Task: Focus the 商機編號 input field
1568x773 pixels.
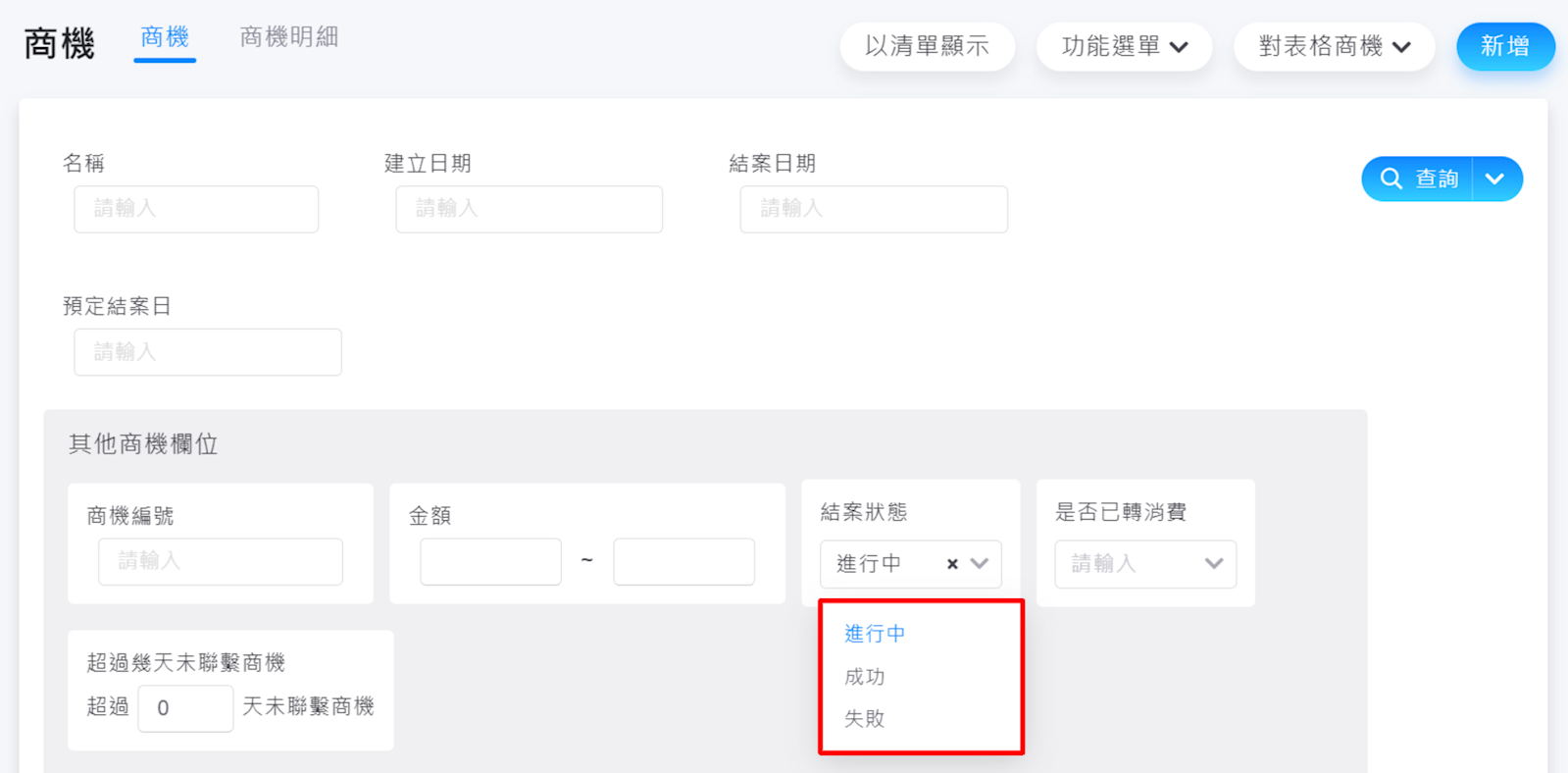Action: point(221,561)
